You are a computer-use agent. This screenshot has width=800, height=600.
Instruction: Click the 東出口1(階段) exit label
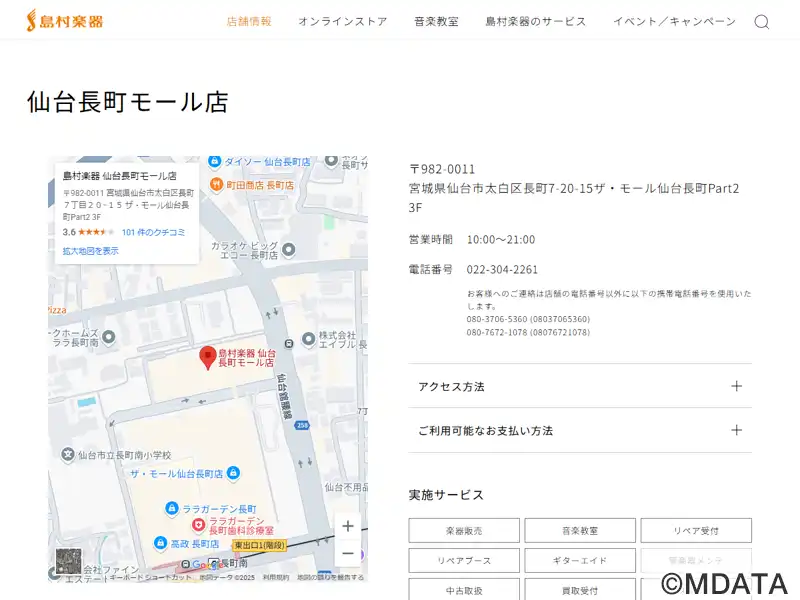260,545
